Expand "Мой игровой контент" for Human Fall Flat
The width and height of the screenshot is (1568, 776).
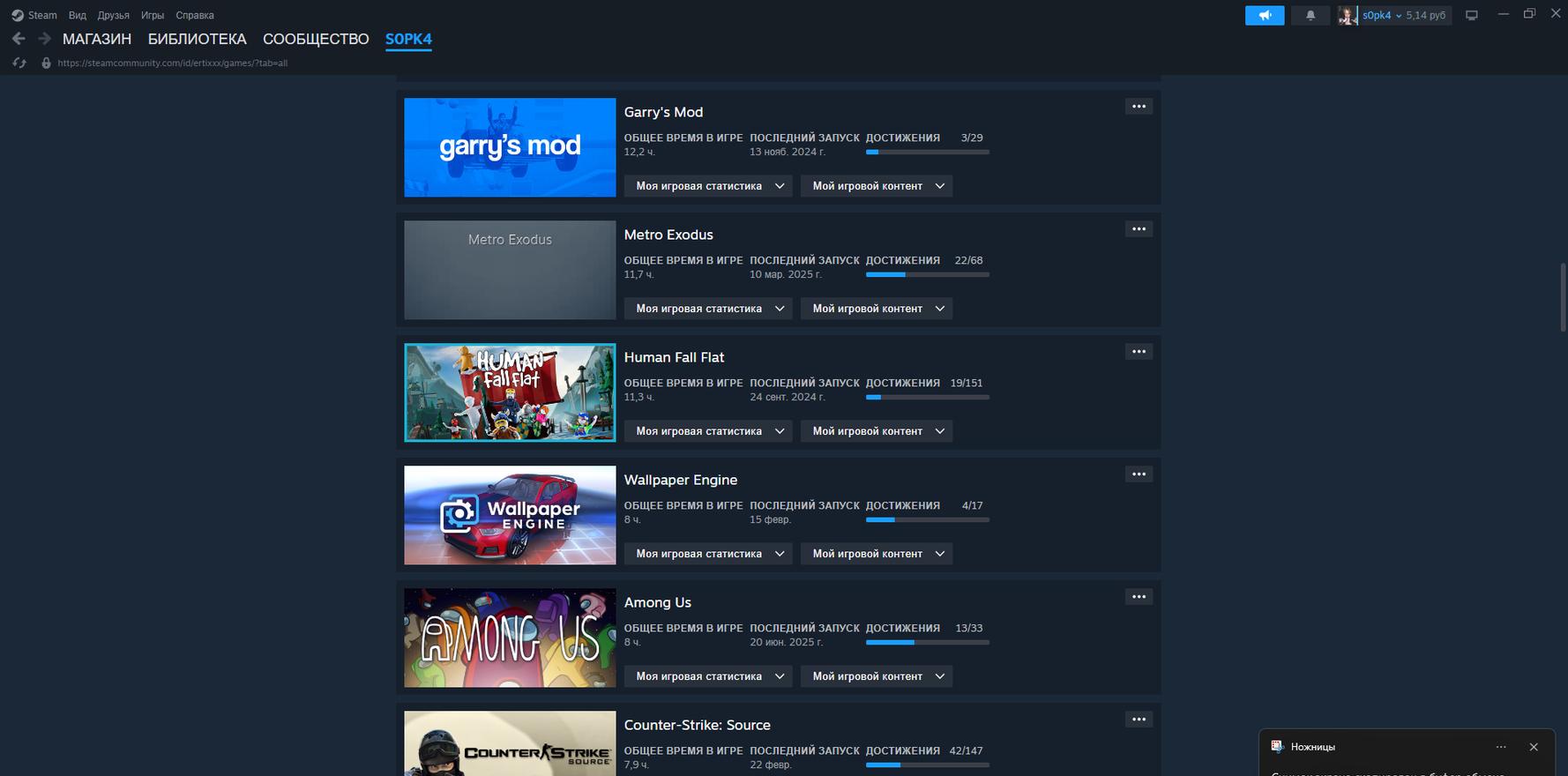click(877, 431)
